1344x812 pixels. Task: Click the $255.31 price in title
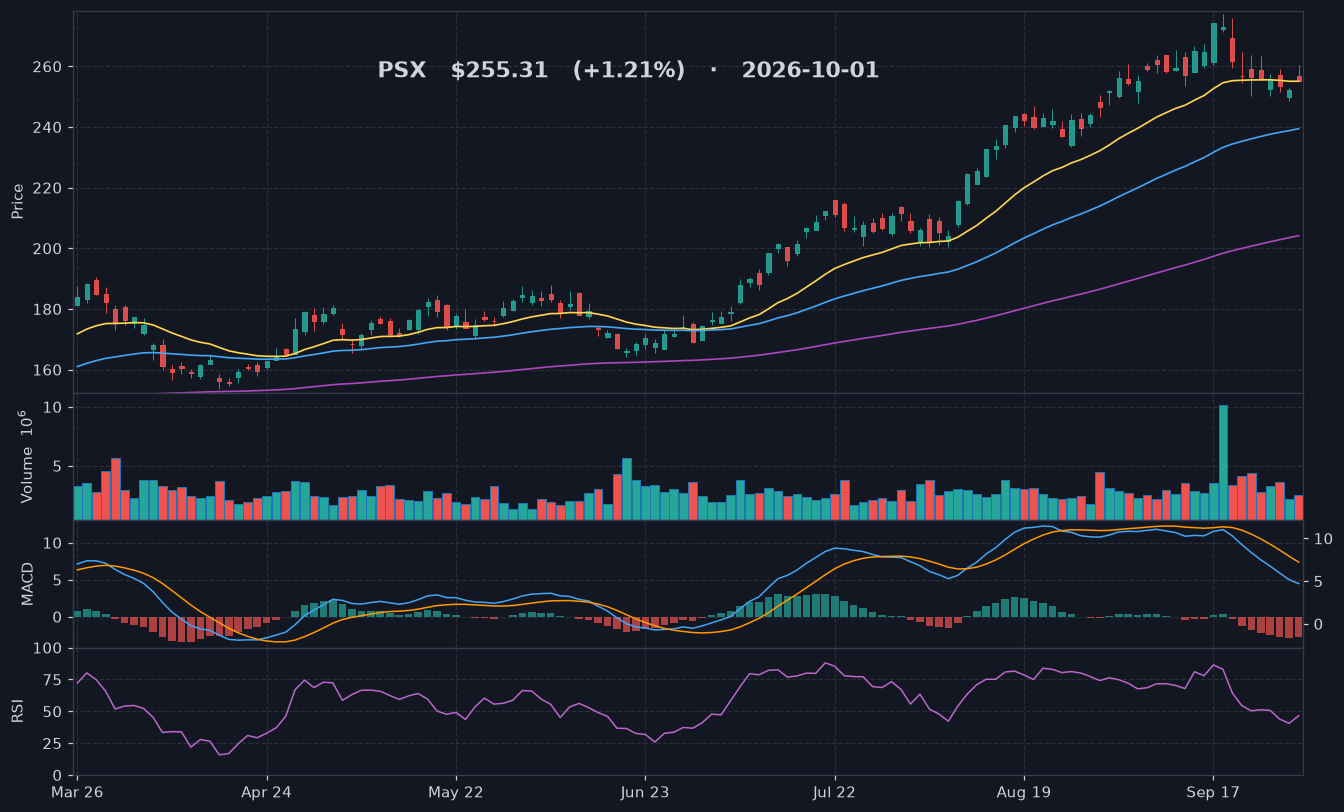point(499,70)
